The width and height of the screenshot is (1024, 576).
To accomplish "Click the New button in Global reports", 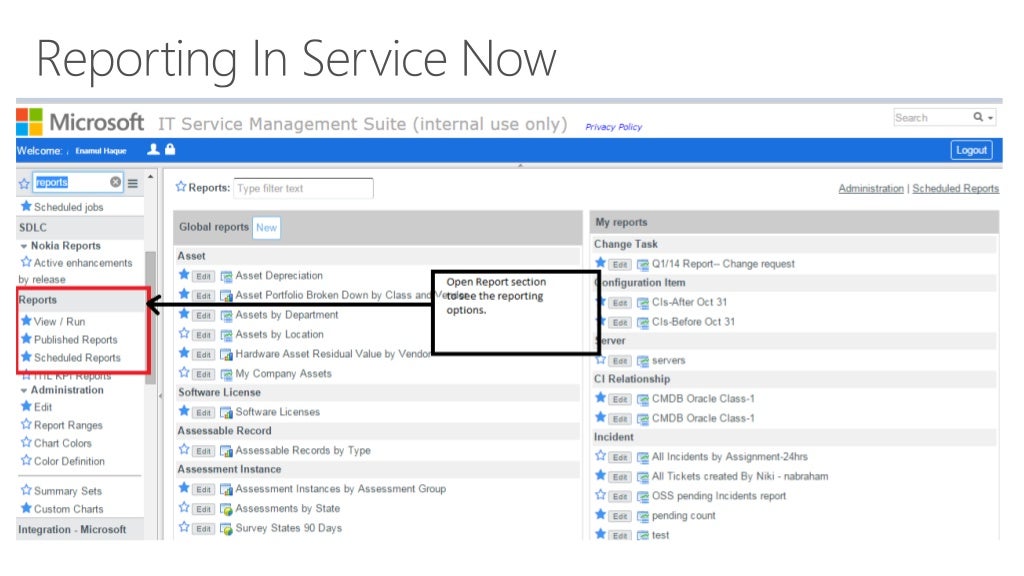I will [x=266, y=227].
